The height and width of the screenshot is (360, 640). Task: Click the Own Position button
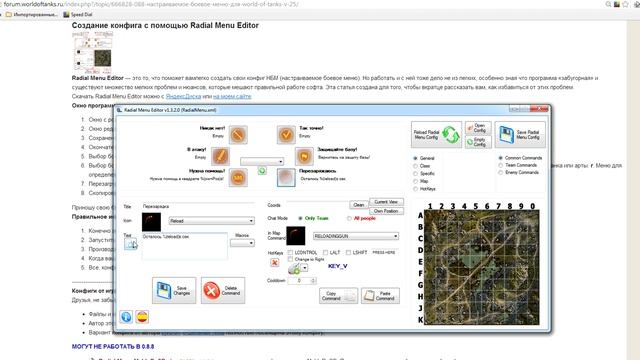click(386, 211)
